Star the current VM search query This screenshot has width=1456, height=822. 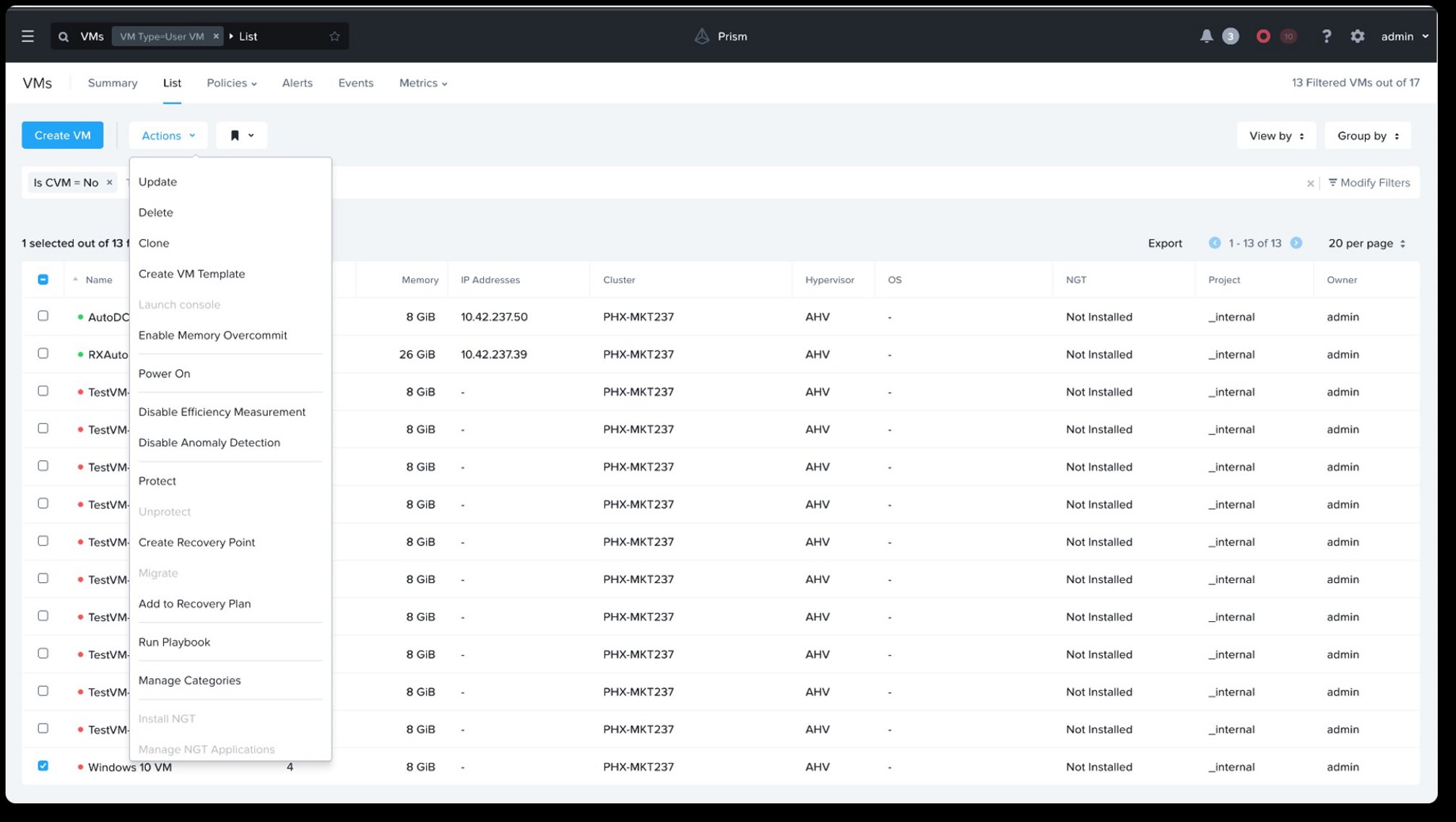pos(334,35)
